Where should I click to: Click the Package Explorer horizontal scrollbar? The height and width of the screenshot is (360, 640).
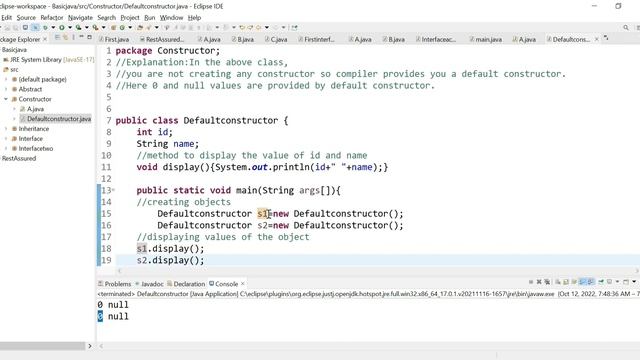pyautogui.click(x=42, y=346)
